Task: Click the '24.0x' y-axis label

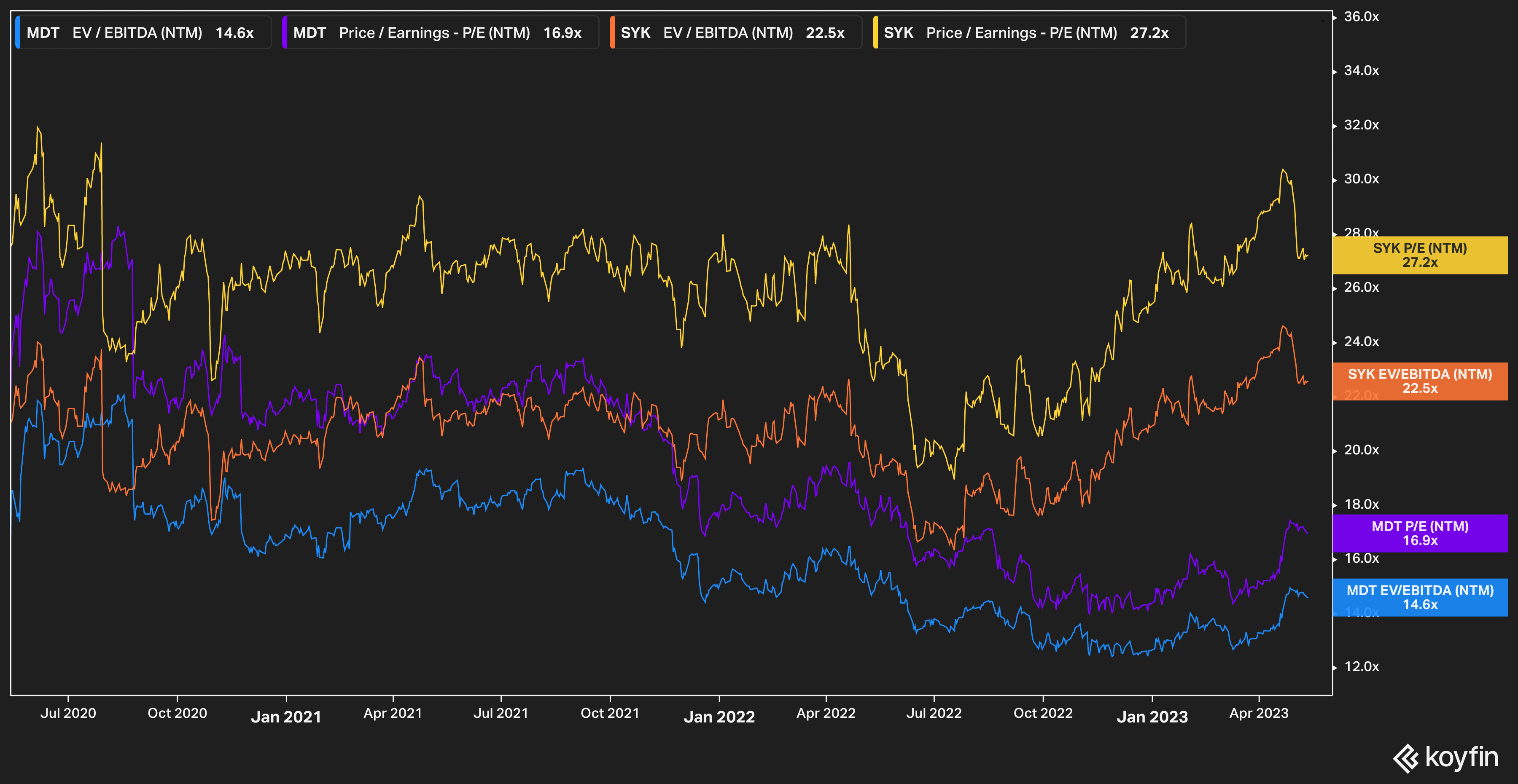Action: pyautogui.click(x=1361, y=342)
